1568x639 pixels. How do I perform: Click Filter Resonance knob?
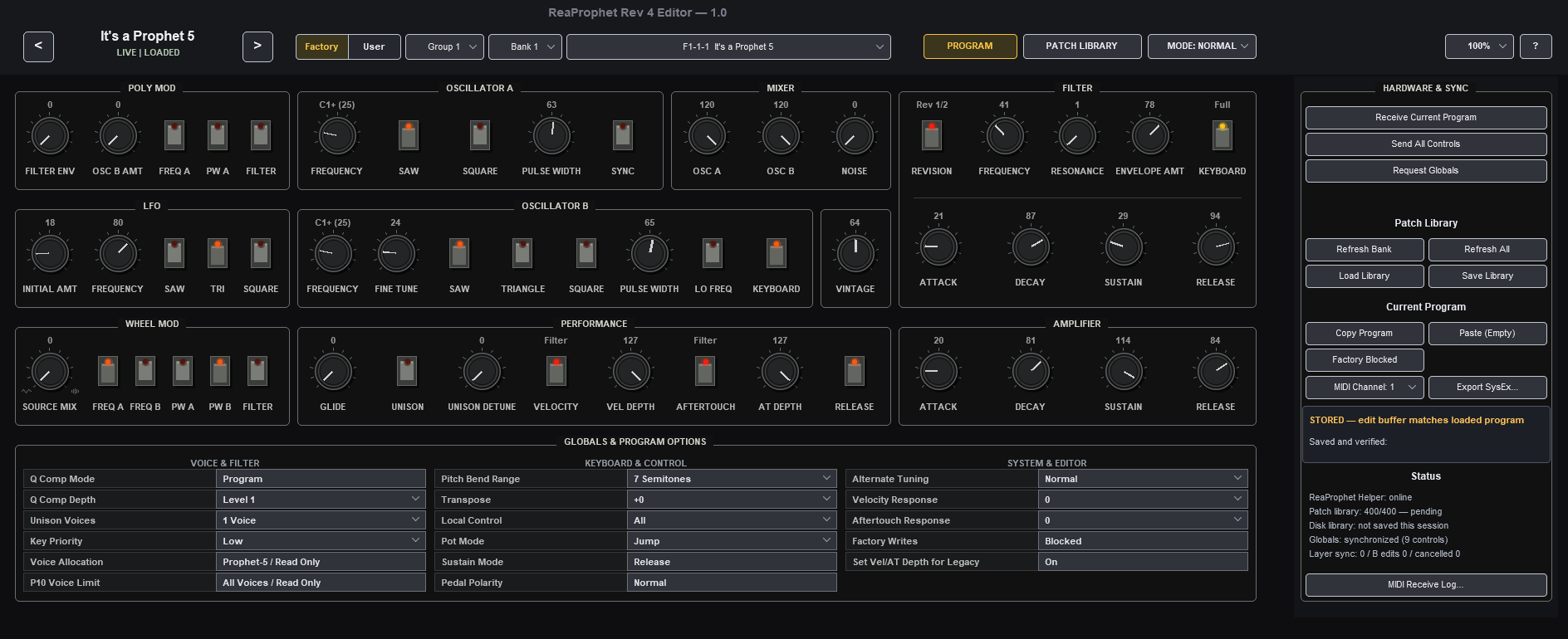click(1077, 136)
